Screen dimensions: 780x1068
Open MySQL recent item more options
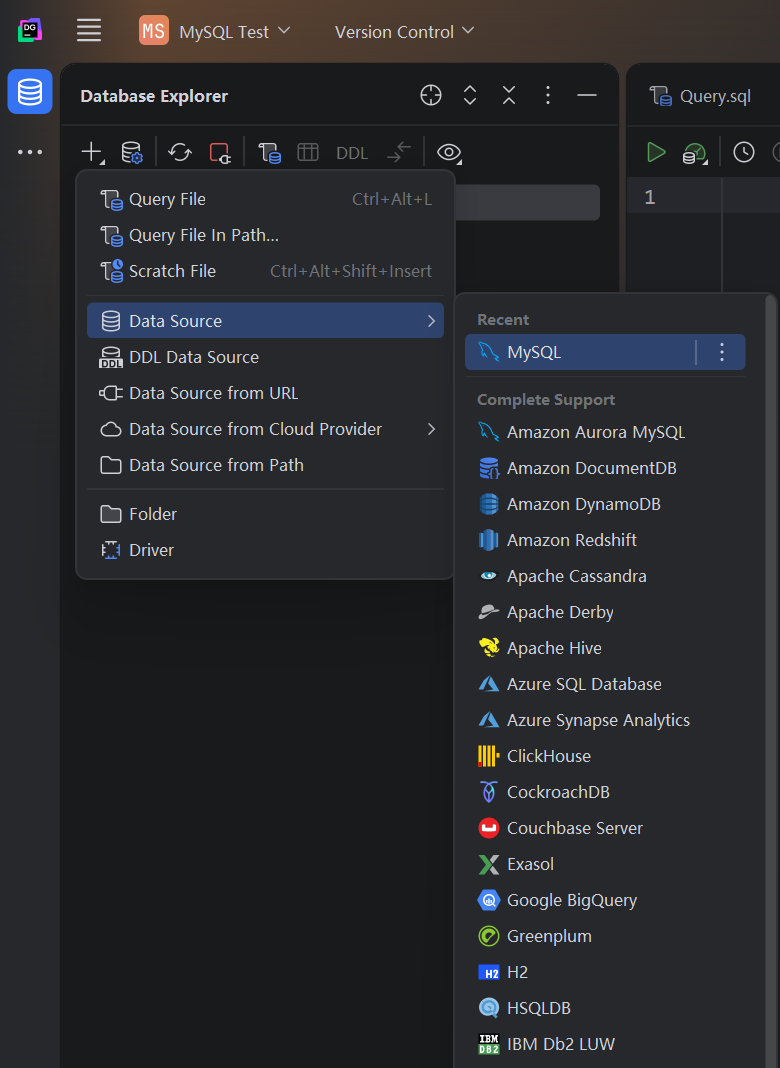point(721,352)
